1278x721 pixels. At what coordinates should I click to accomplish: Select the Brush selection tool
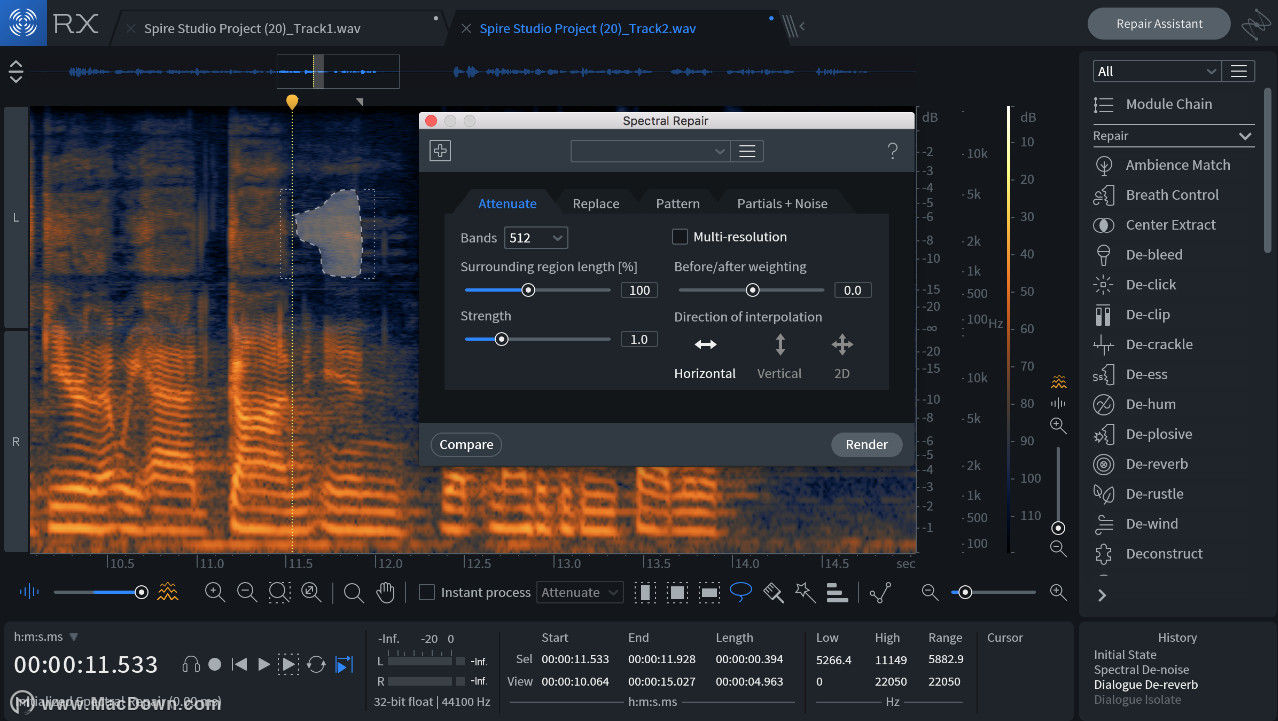pyautogui.click(x=773, y=592)
